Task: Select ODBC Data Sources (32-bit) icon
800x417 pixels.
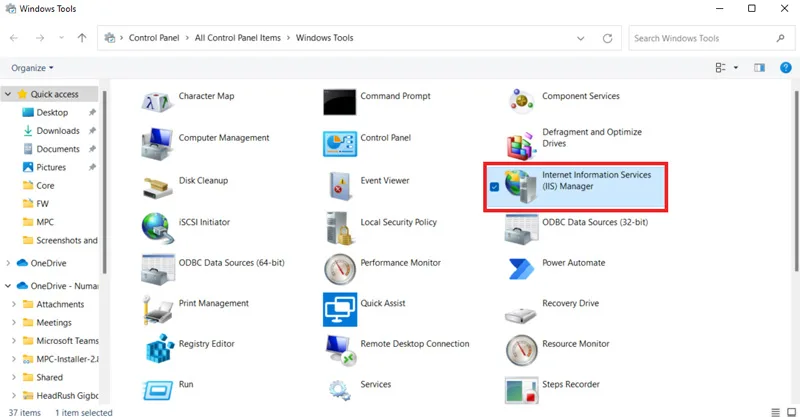Action: pos(521,229)
